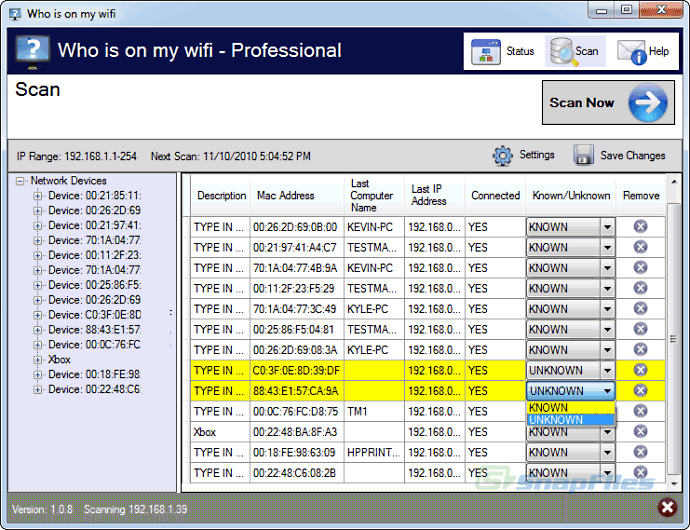Viewport: 690px width, 530px height.
Task: Click the Save Changes floppy disk icon
Action: [x=584, y=155]
